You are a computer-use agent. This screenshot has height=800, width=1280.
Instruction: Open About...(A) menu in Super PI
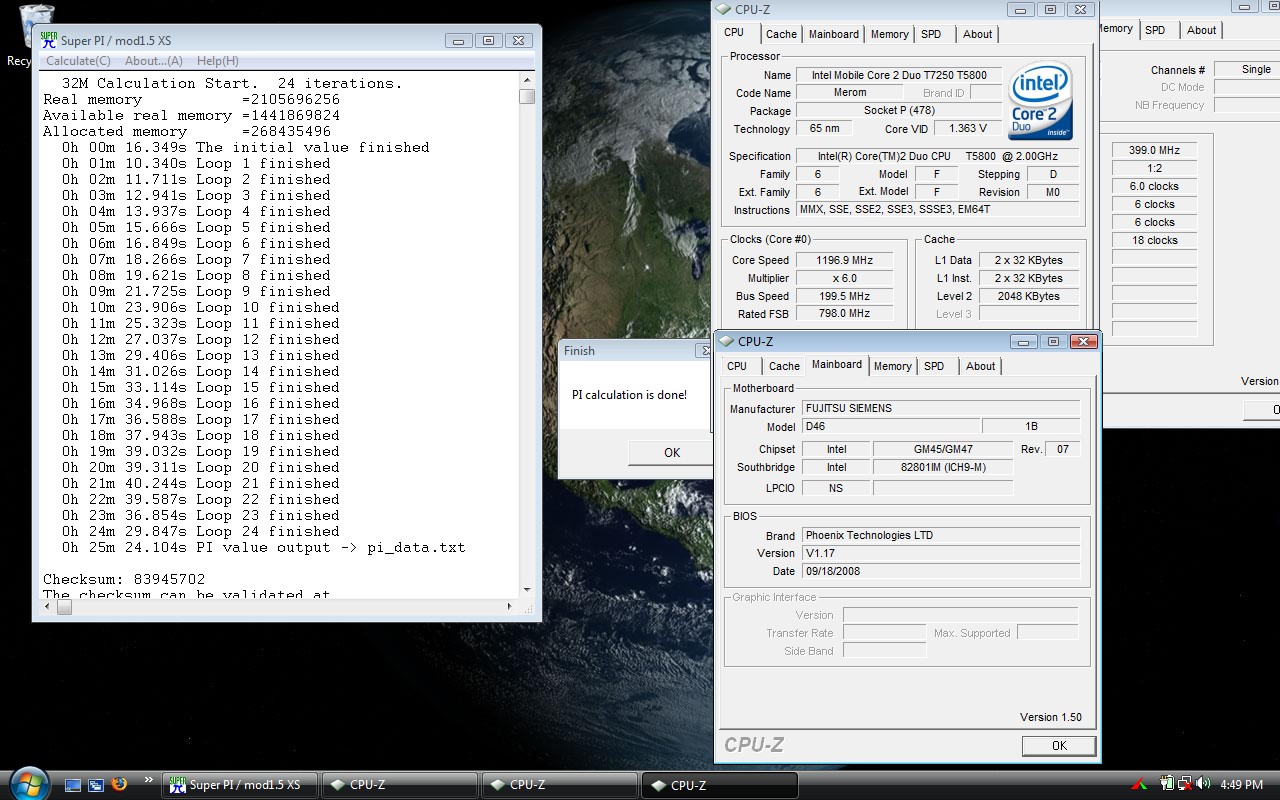point(154,61)
